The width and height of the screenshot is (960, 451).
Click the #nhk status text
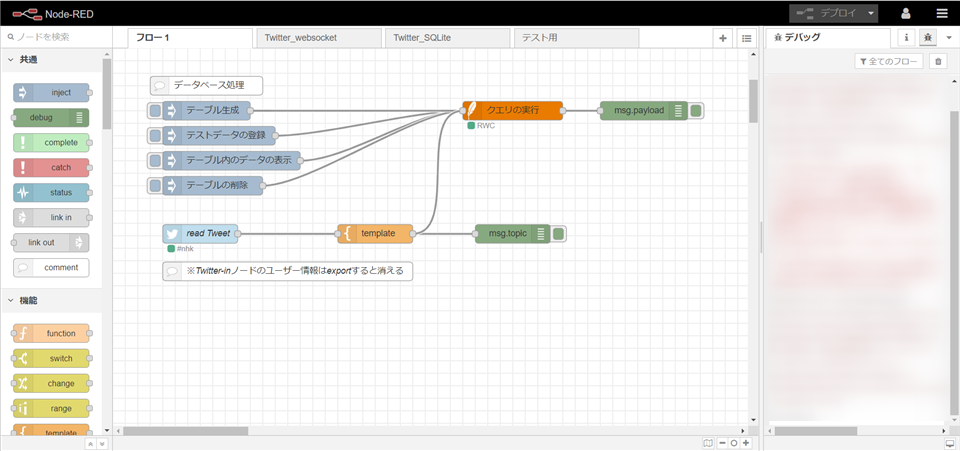[x=186, y=249]
